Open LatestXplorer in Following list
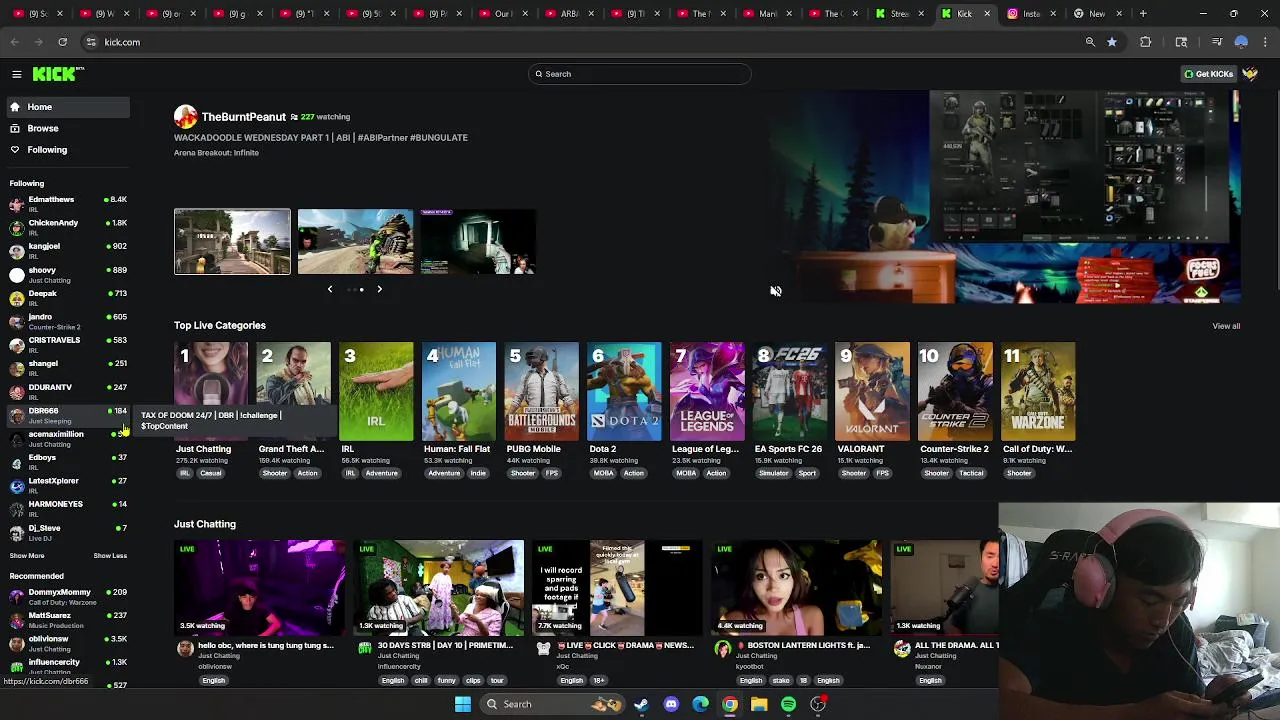1280x720 pixels. pos(68,485)
